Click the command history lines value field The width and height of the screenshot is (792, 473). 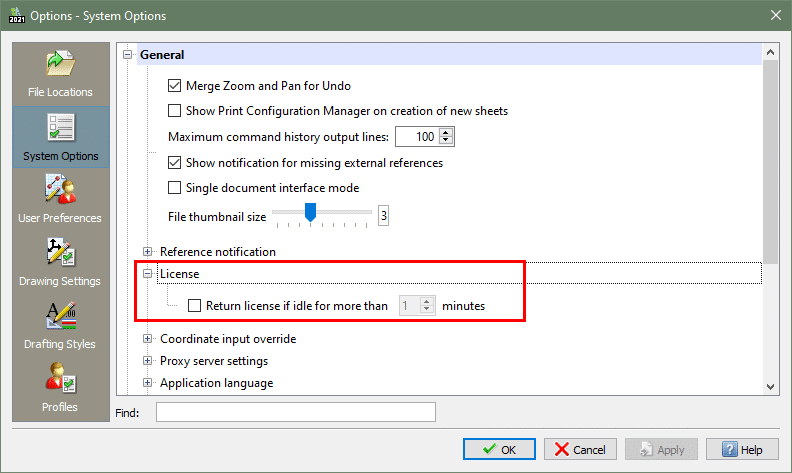[418, 137]
